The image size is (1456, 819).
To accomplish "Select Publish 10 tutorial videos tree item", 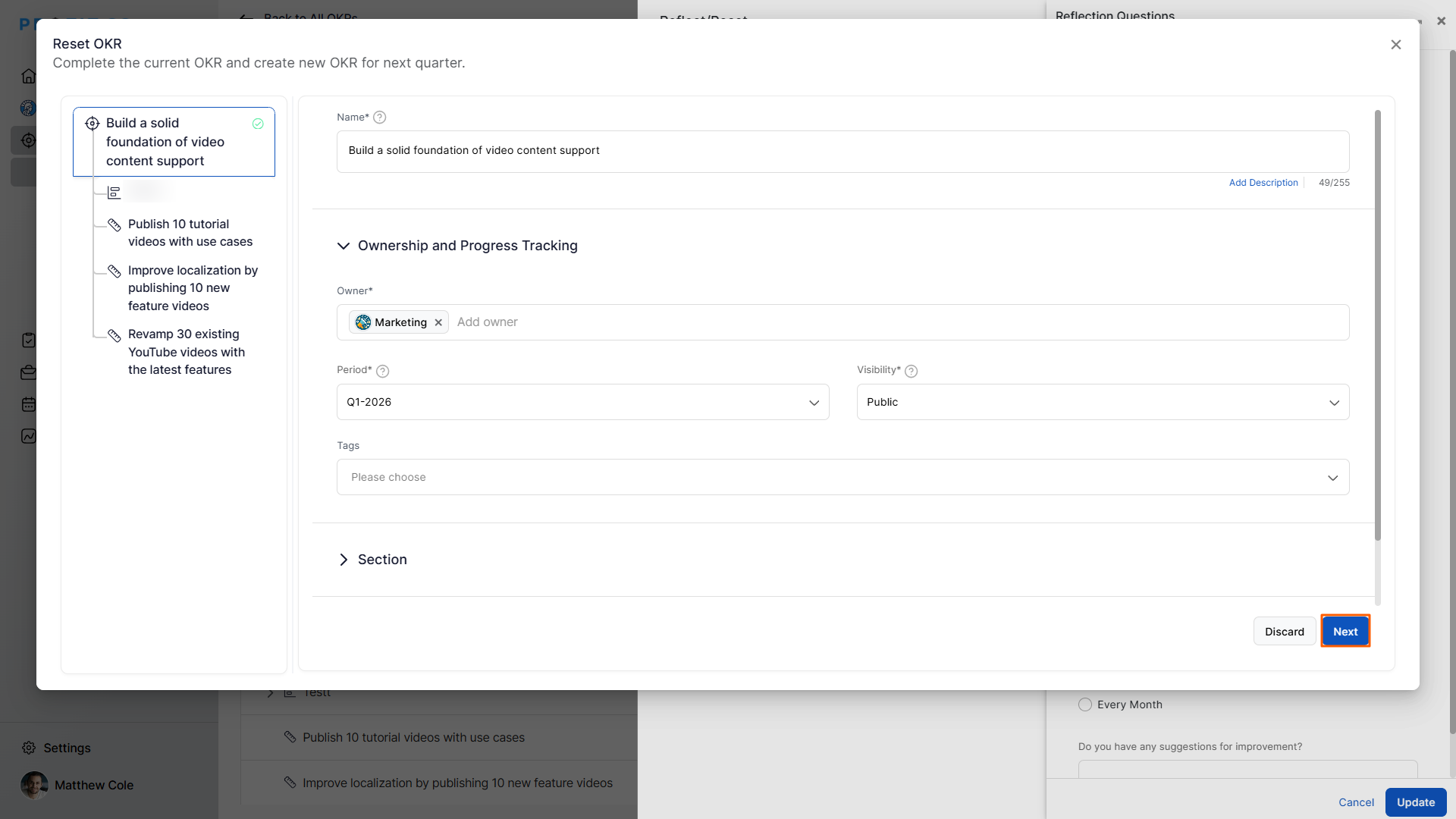I will click(x=190, y=233).
